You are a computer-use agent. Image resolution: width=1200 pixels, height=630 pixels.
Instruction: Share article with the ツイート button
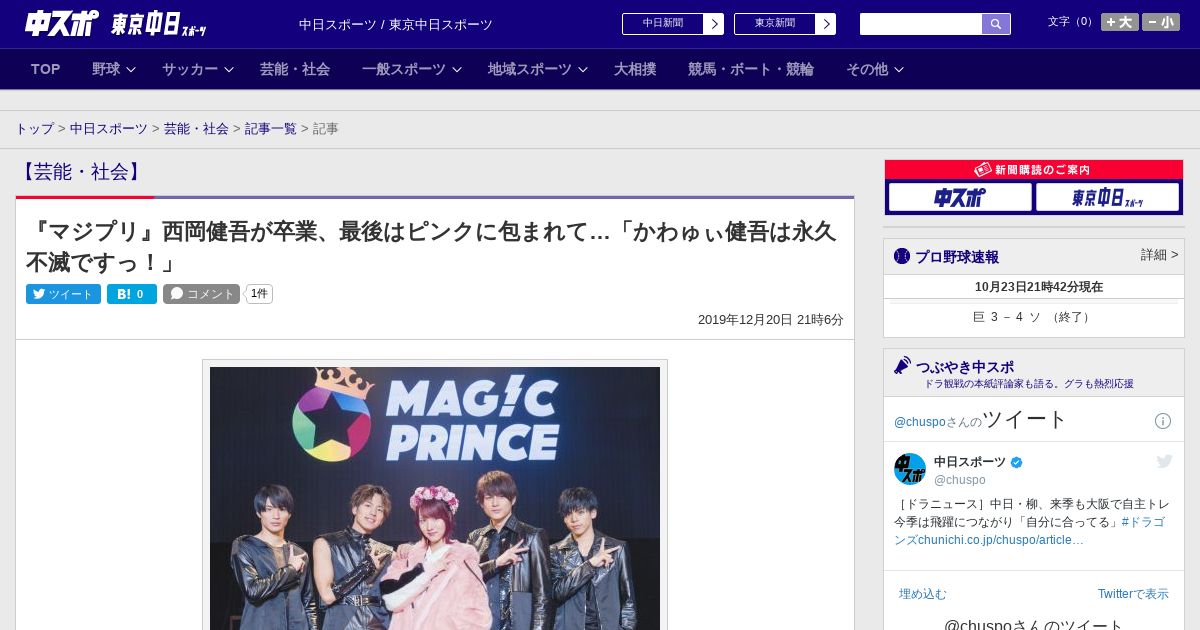pyautogui.click(x=63, y=294)
